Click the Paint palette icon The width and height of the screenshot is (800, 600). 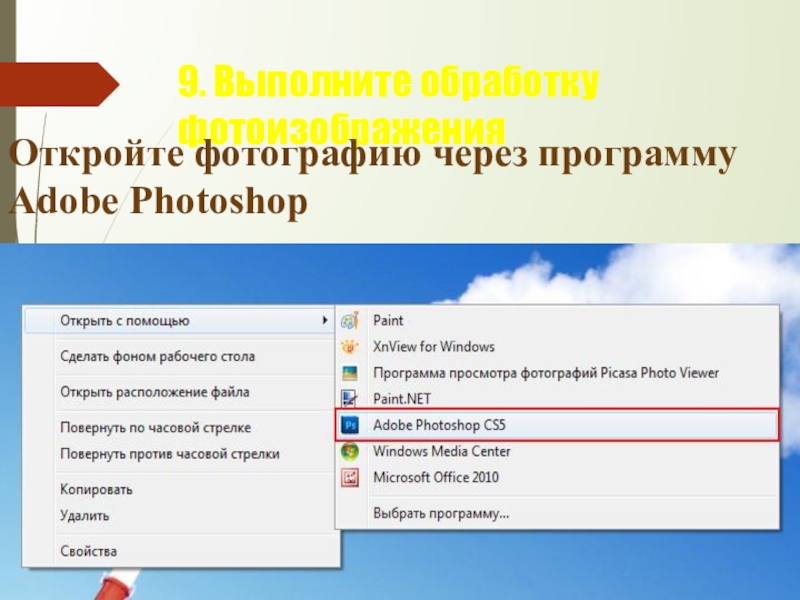350,320
